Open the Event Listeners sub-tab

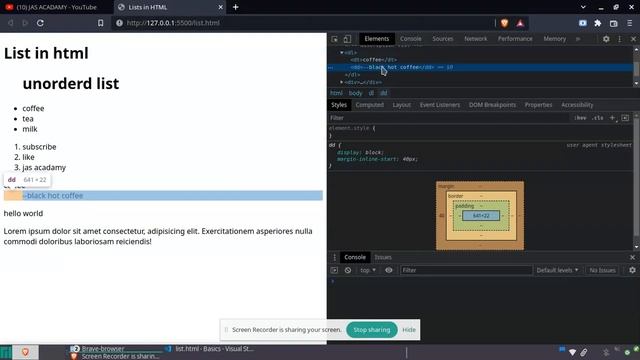(440, 105)
